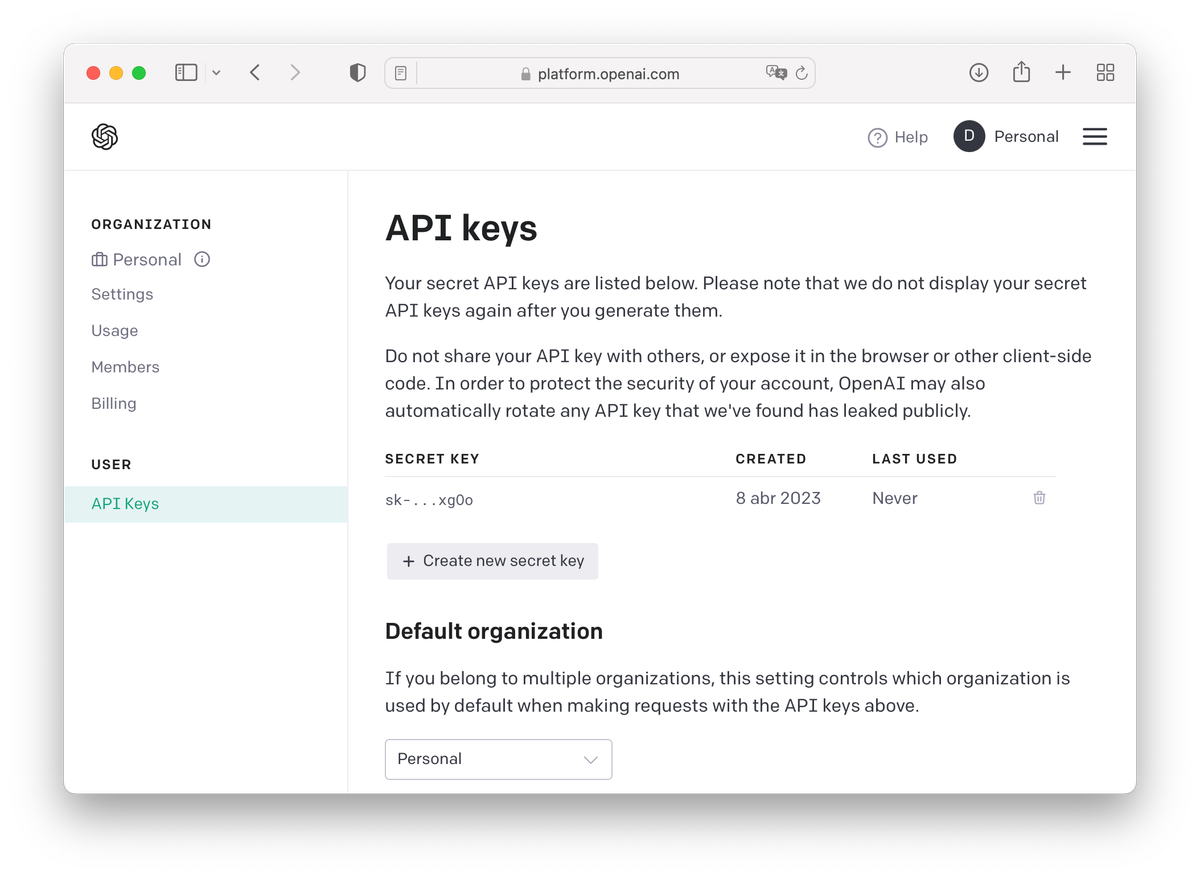Click the info icon beside Personal
The height and width of the screenshot is (878, 1200).
pos(202,260)
